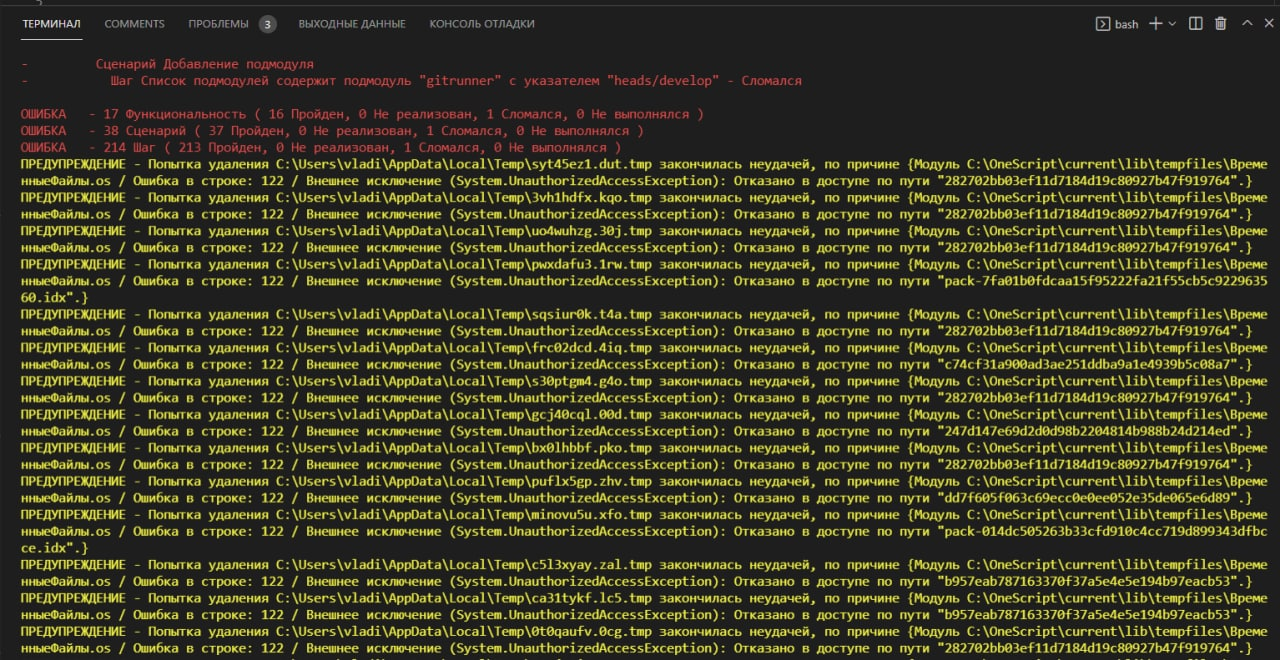Click the path ending gcj40cql.00d.tmp
Image resolution: width=1280 pixels, height=660 pixels.
464,414
